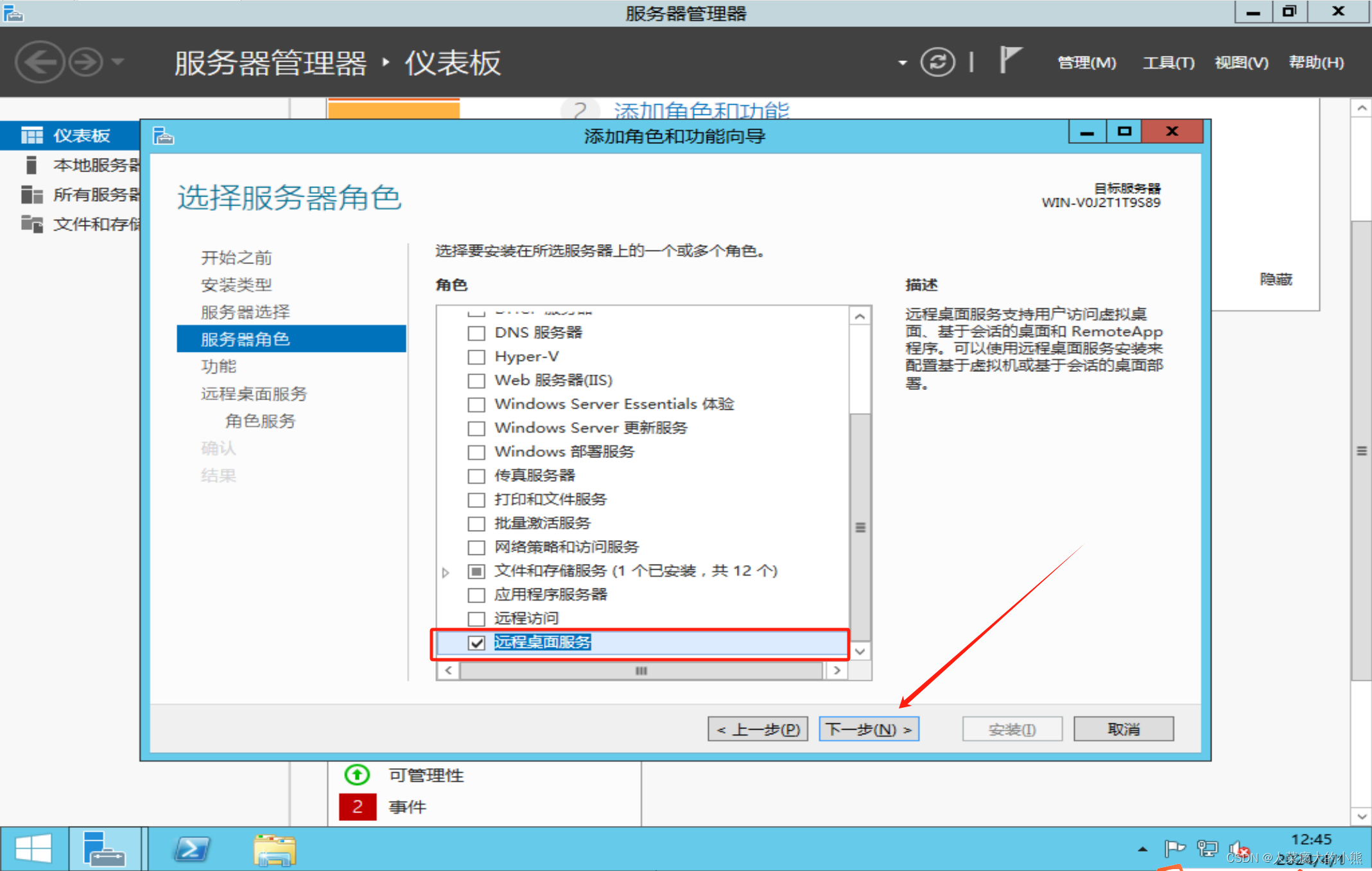This screenshot has height=871, width=1372.
Task: Open the 视图(V) menu
Action: pos(1241,62)
